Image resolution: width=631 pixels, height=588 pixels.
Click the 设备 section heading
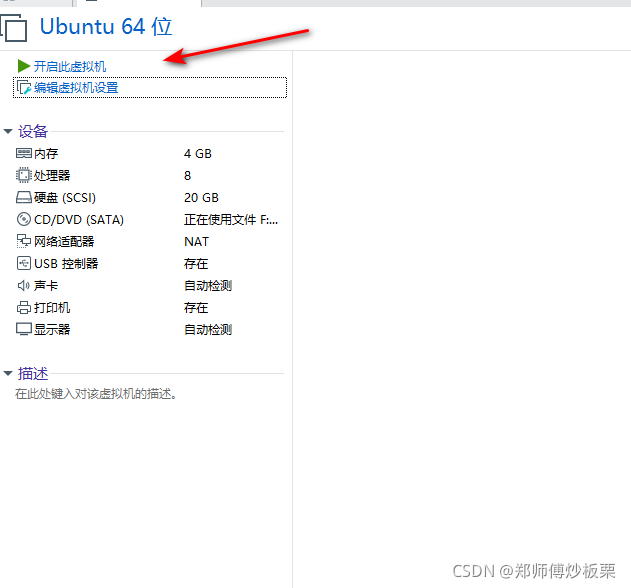pyautogui.click(x=33, y=131)
